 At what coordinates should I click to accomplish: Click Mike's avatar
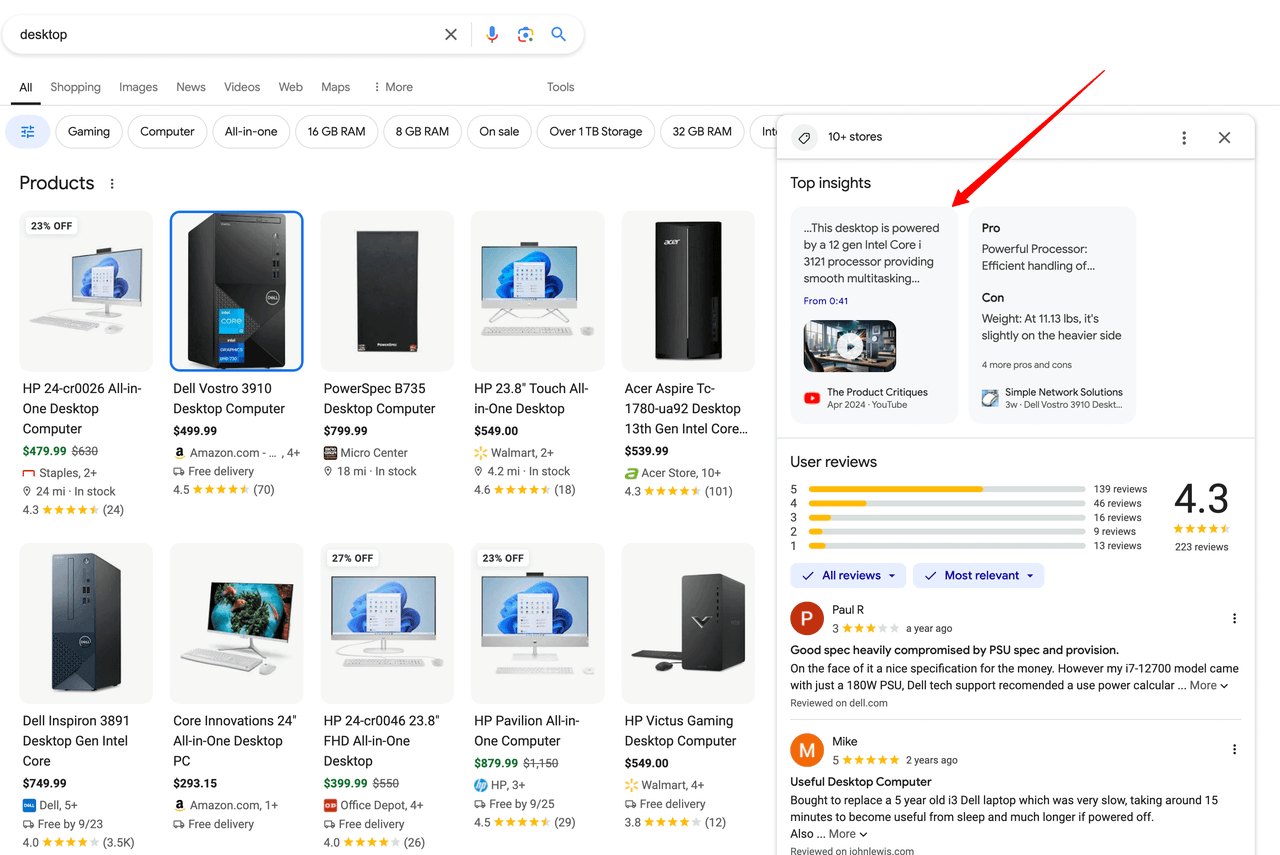pos(807,750)
